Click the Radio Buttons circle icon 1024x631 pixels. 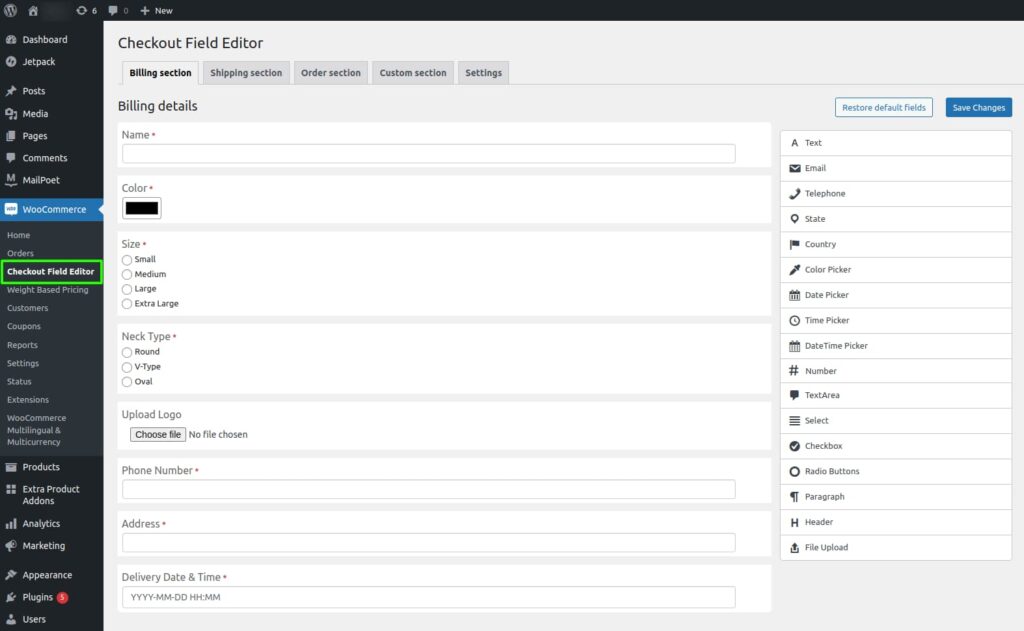794,472
